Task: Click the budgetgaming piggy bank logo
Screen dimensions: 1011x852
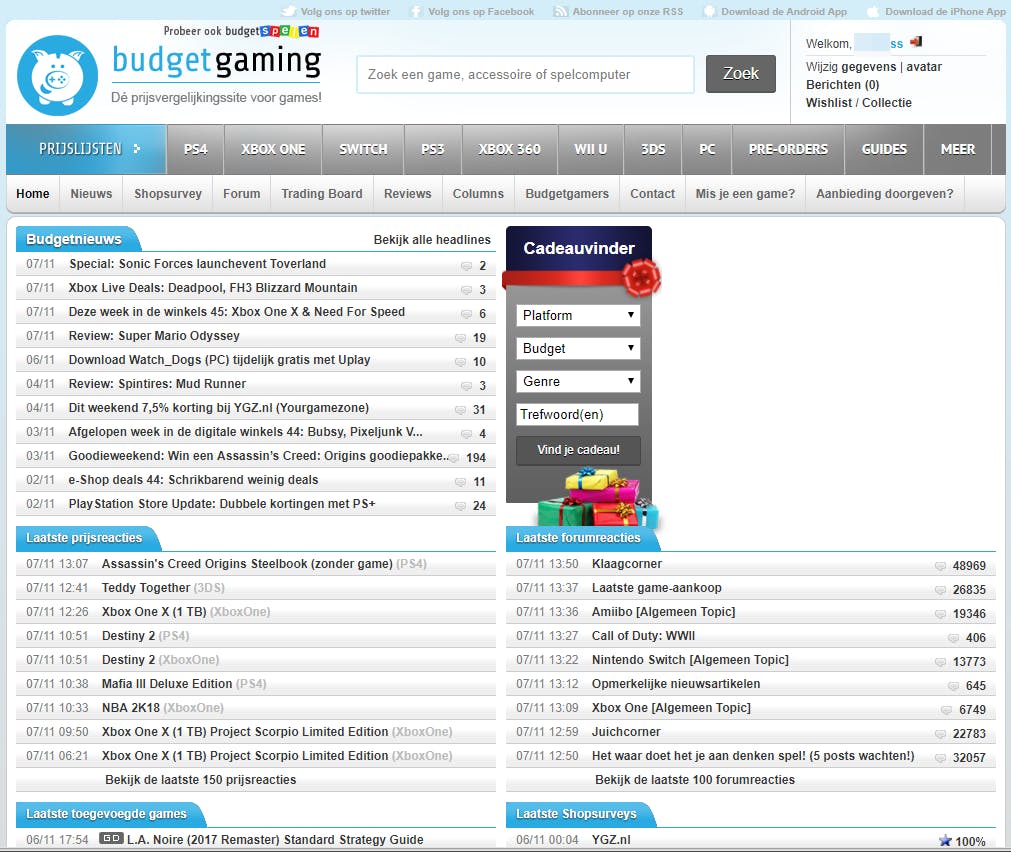Action: pos(57,75)
